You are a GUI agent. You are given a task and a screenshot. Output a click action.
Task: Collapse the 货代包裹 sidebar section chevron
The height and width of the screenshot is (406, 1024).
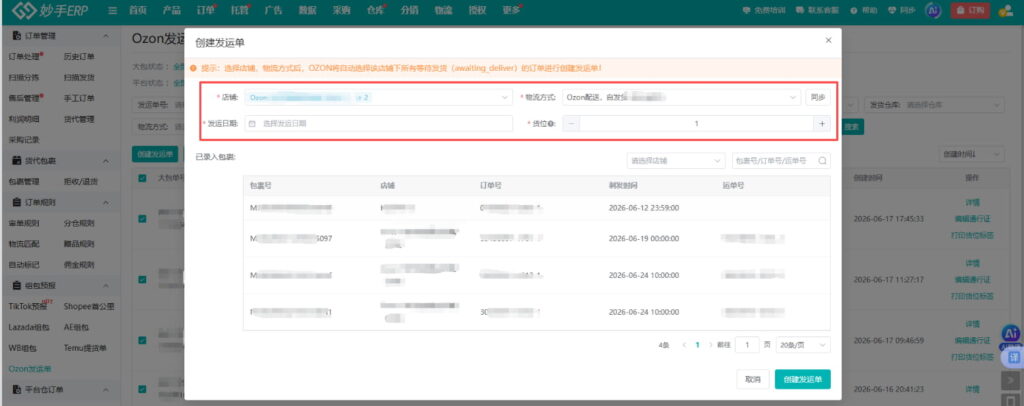(106, 161)
